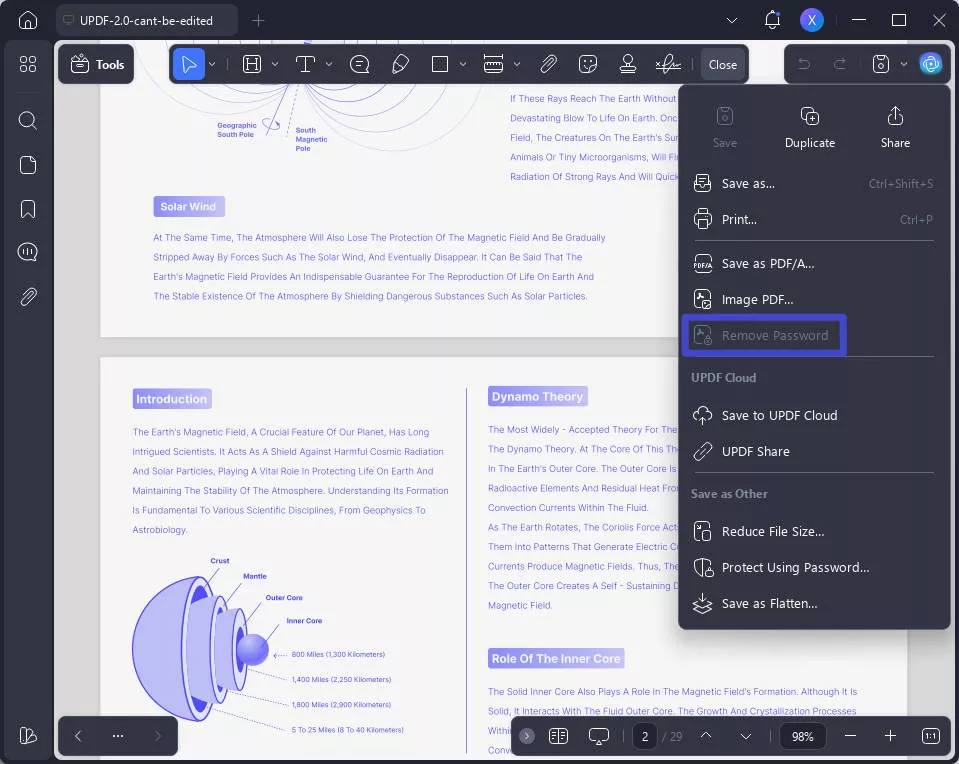The image size is (959, 764).
Task: Expand the save options dropdown arrow
Action: click(904, 64)
